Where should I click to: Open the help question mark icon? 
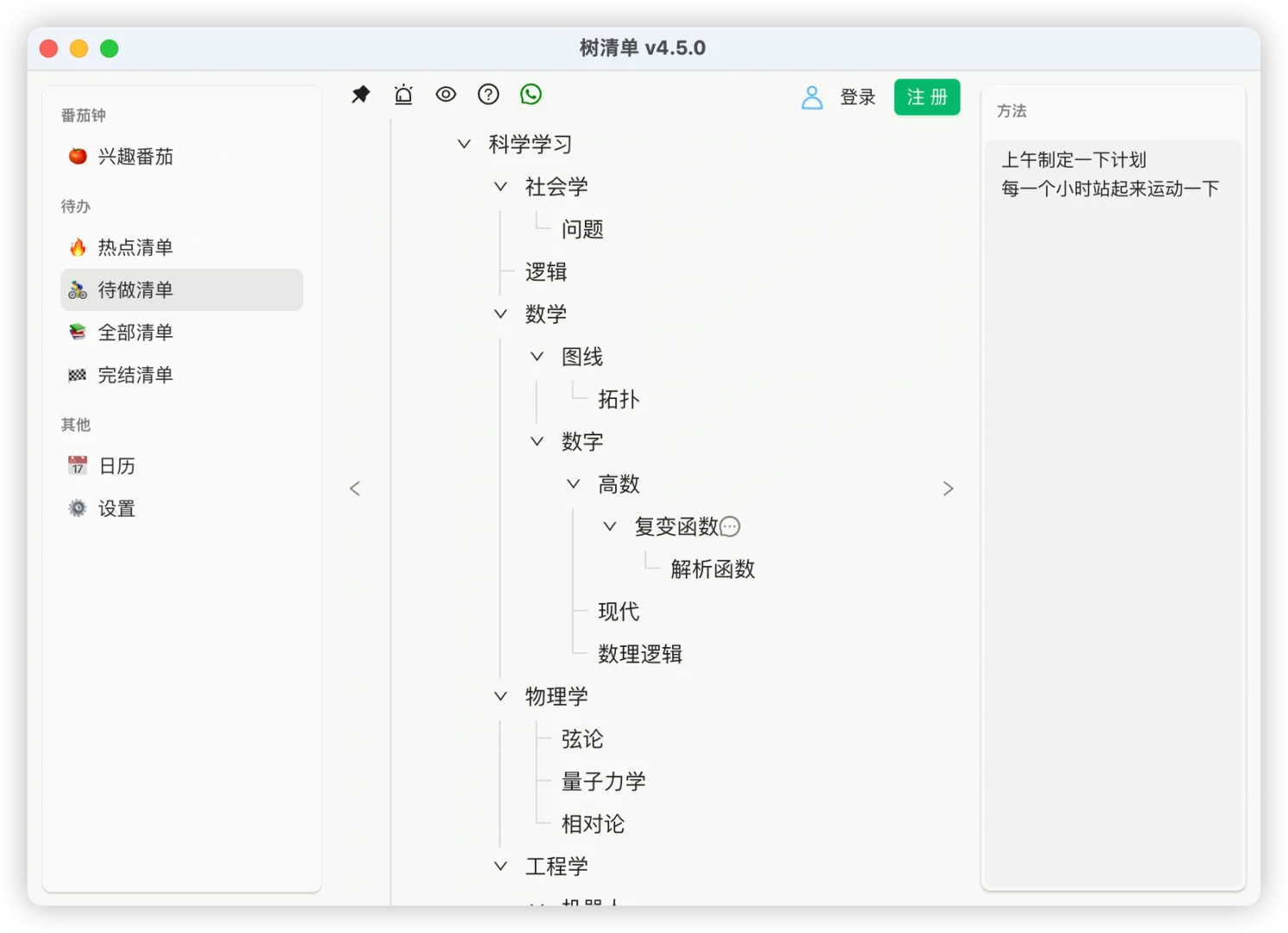[x=488, y=94]
